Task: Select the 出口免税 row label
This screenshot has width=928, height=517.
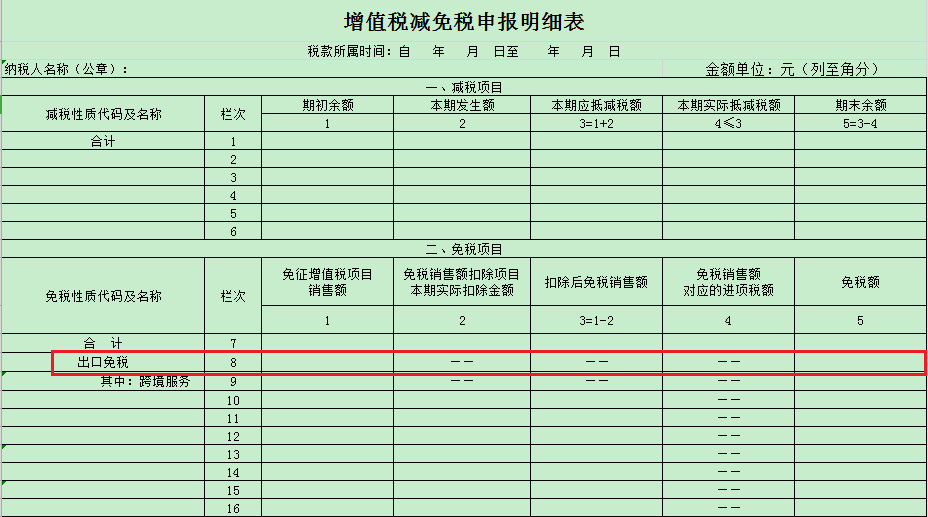Action: (103, 362)
